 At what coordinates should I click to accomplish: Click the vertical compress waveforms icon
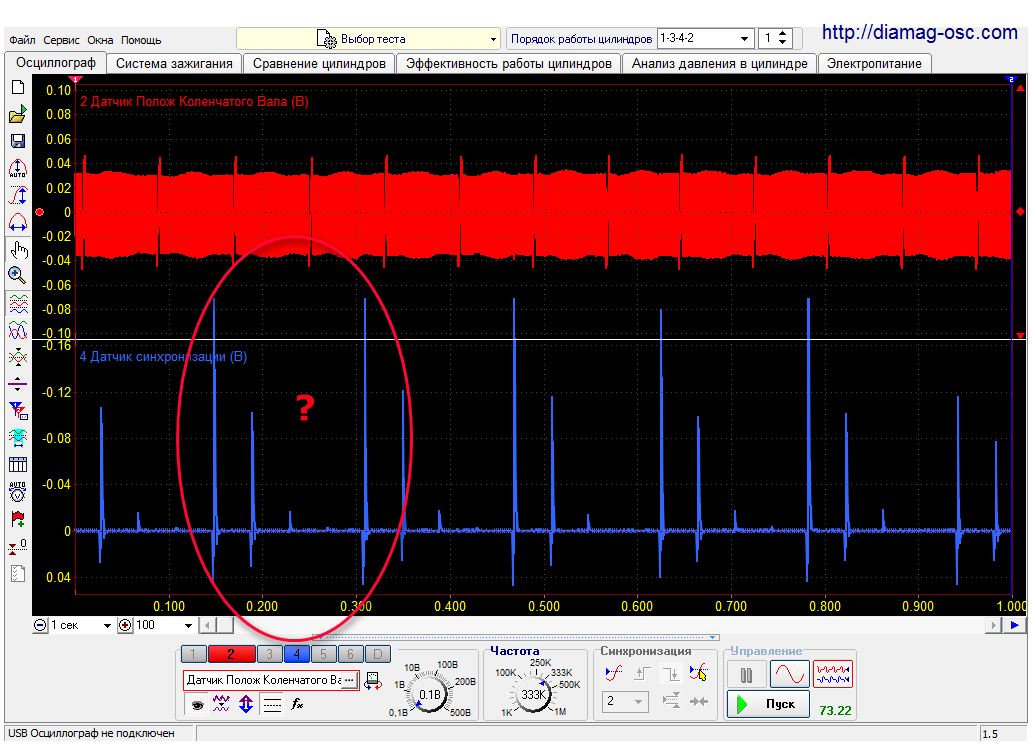point(18,357)
